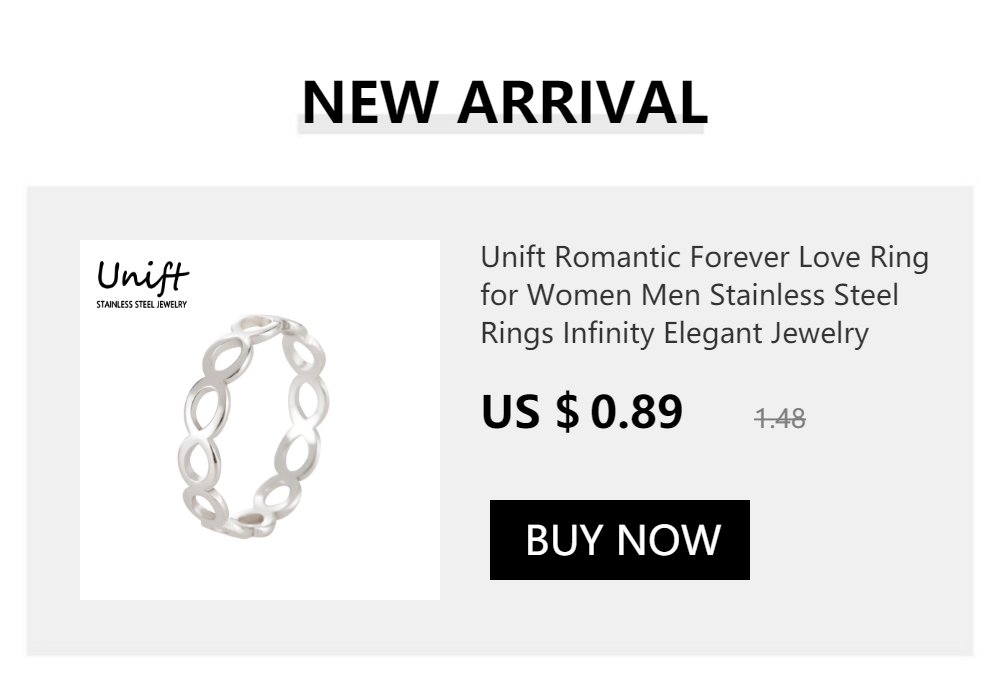Select the NEW ARRIVAL heading

503,100
